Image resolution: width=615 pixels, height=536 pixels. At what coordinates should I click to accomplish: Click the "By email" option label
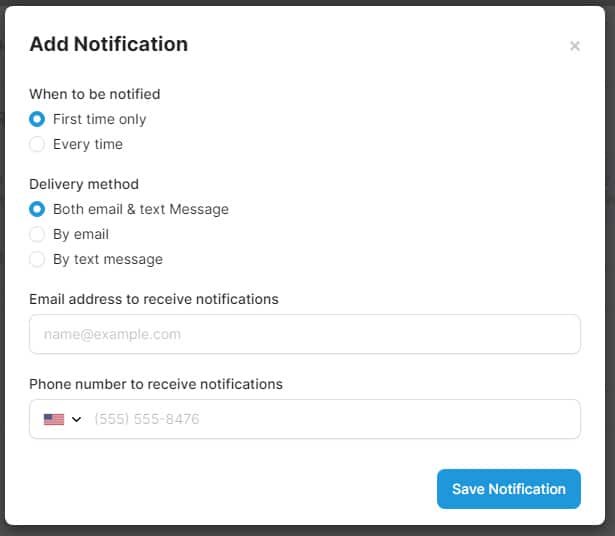81,234
